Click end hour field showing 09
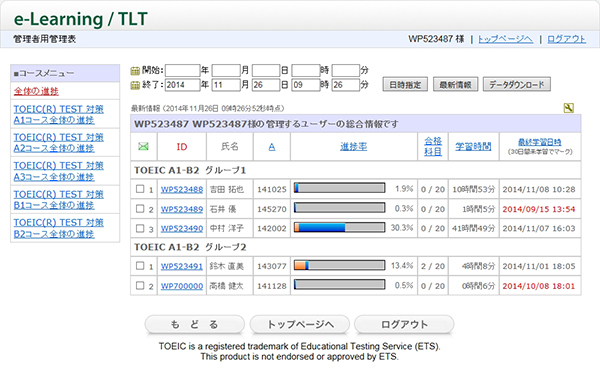Viewport: 600px width, 368px height. (x=306, y=85)
